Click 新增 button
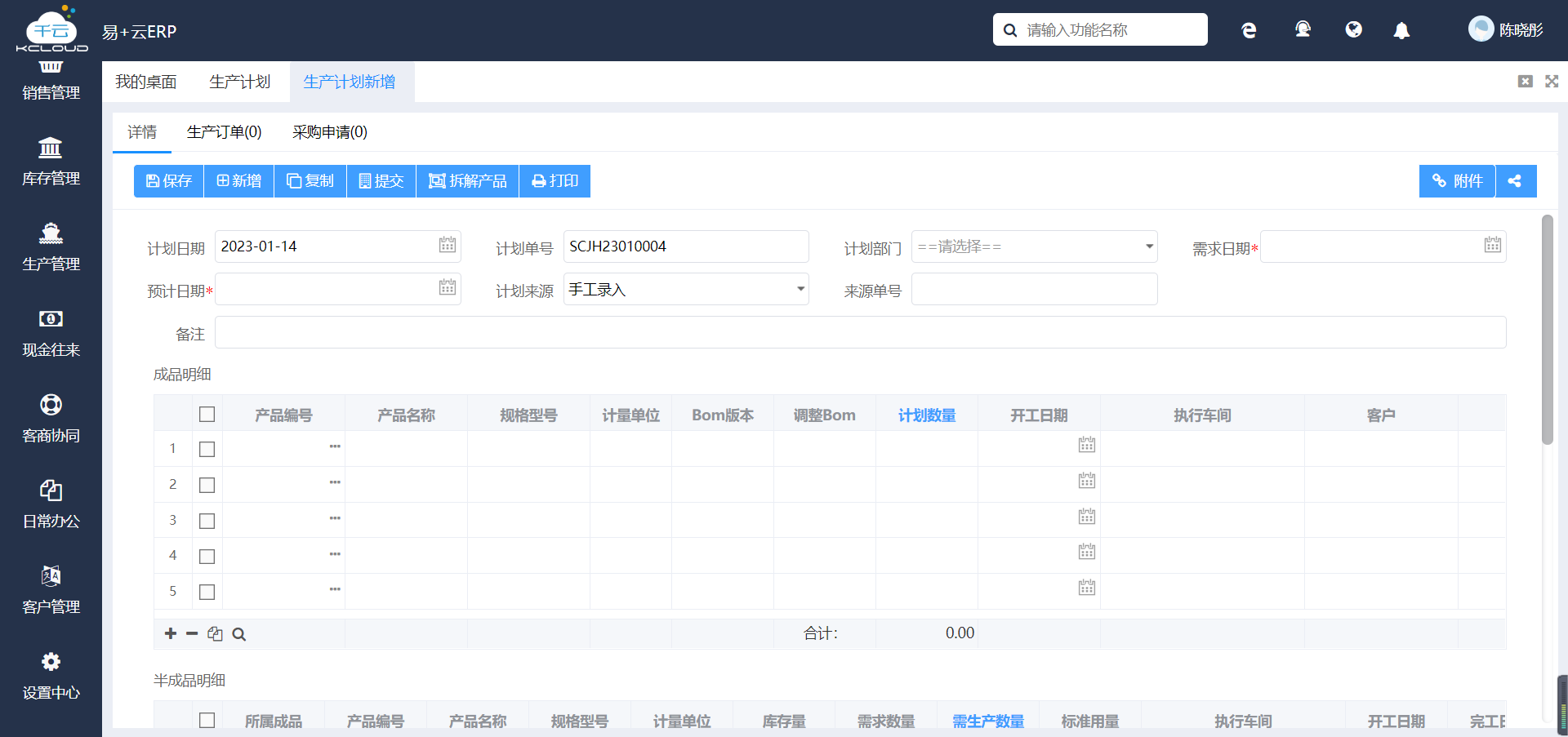This screenshot has width=1568, height=737. (238, 181)
